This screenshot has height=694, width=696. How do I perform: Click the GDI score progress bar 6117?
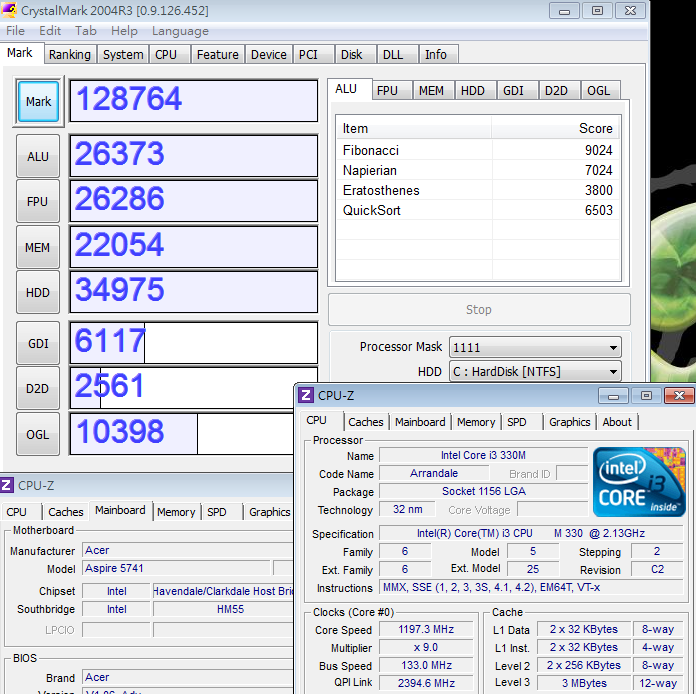[x=194, y=343]
